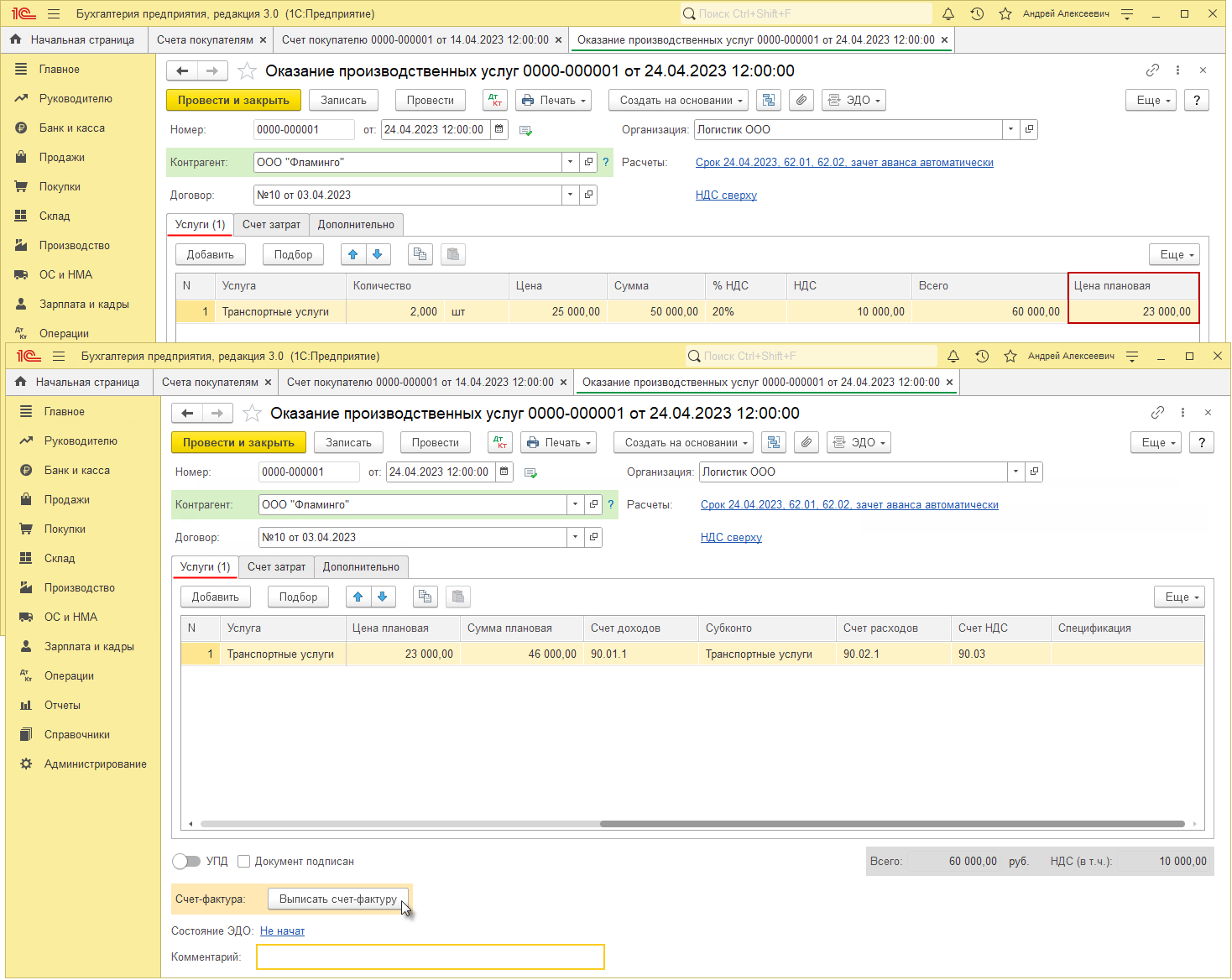Open Контрагент dropdown arrow in lower window
Image resolution: width=1232 pixels, height=980 pixels.
[576, 504]
